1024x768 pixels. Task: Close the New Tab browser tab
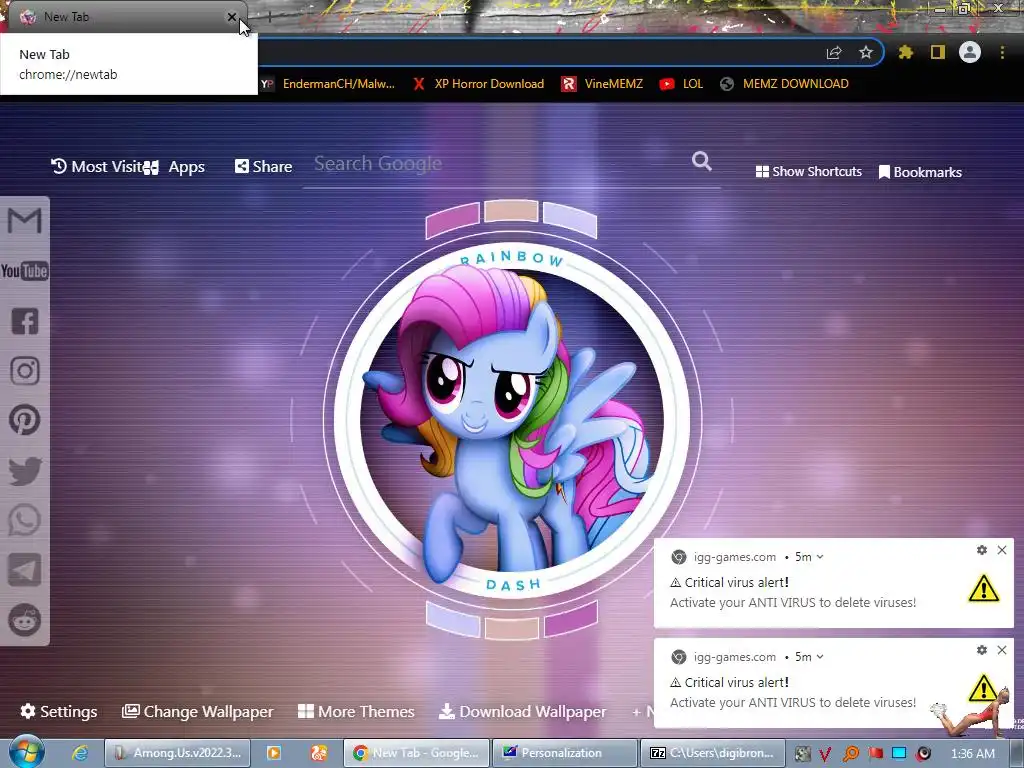(x=232, y=18)
